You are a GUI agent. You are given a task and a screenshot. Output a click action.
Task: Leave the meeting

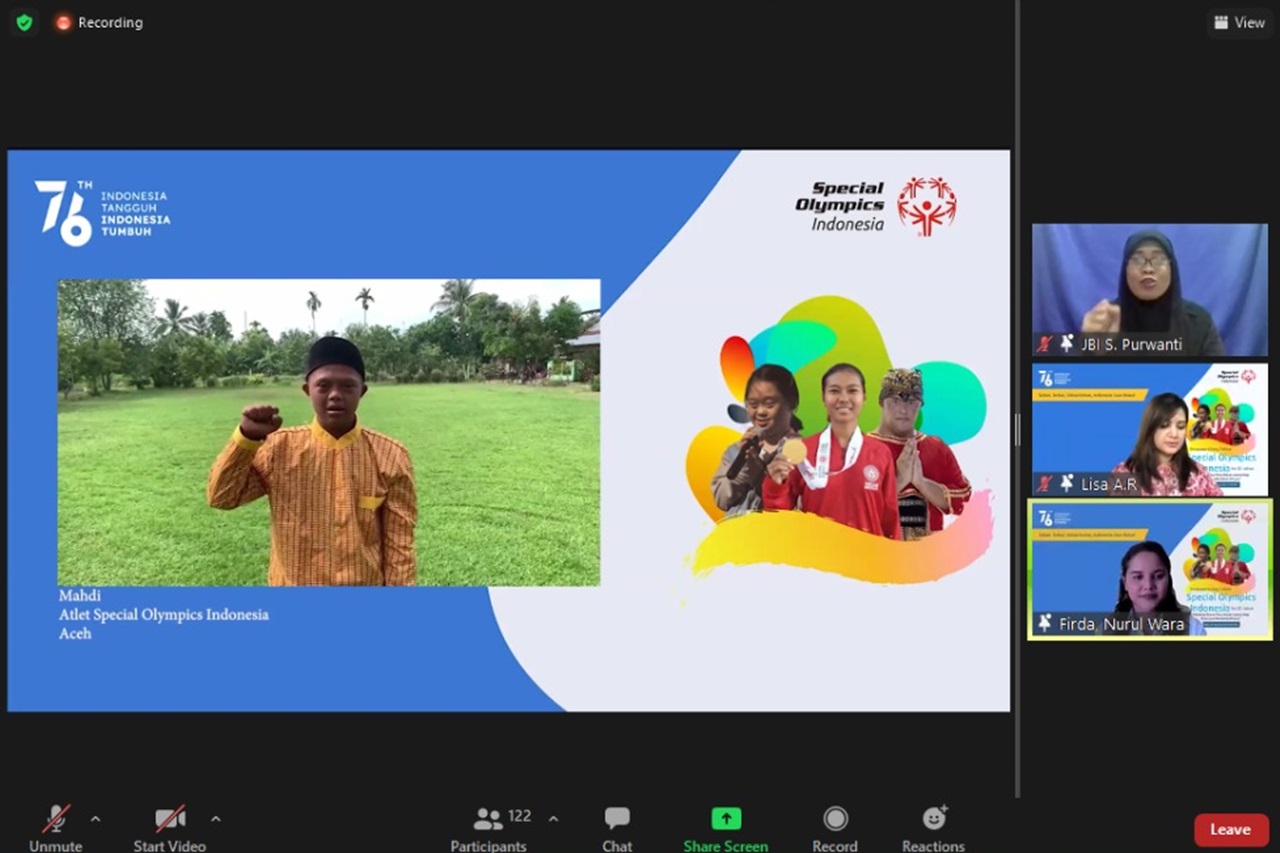point(1231,829)
